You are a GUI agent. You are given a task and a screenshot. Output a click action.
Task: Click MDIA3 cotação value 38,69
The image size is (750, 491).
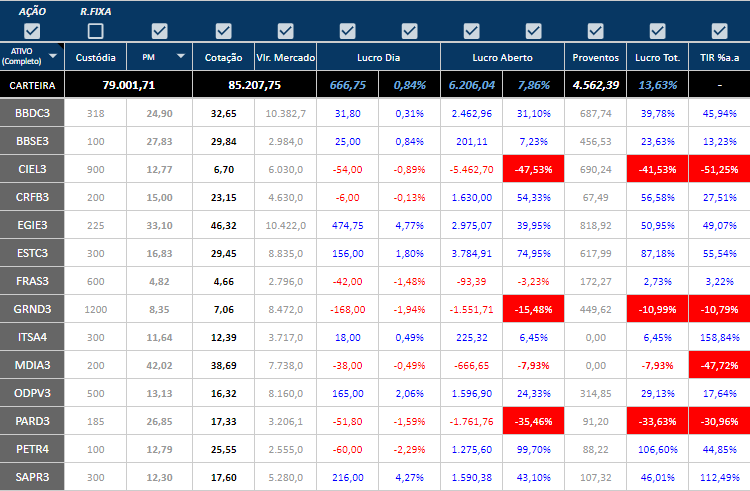(x=223, y=365)
